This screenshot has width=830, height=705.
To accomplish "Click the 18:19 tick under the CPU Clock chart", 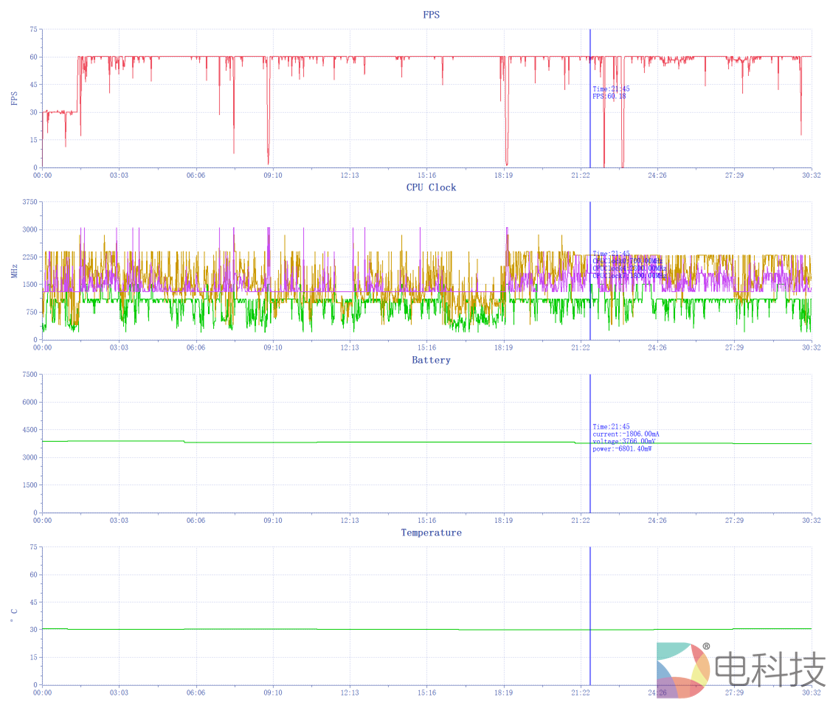I will [x=503, y=349].
